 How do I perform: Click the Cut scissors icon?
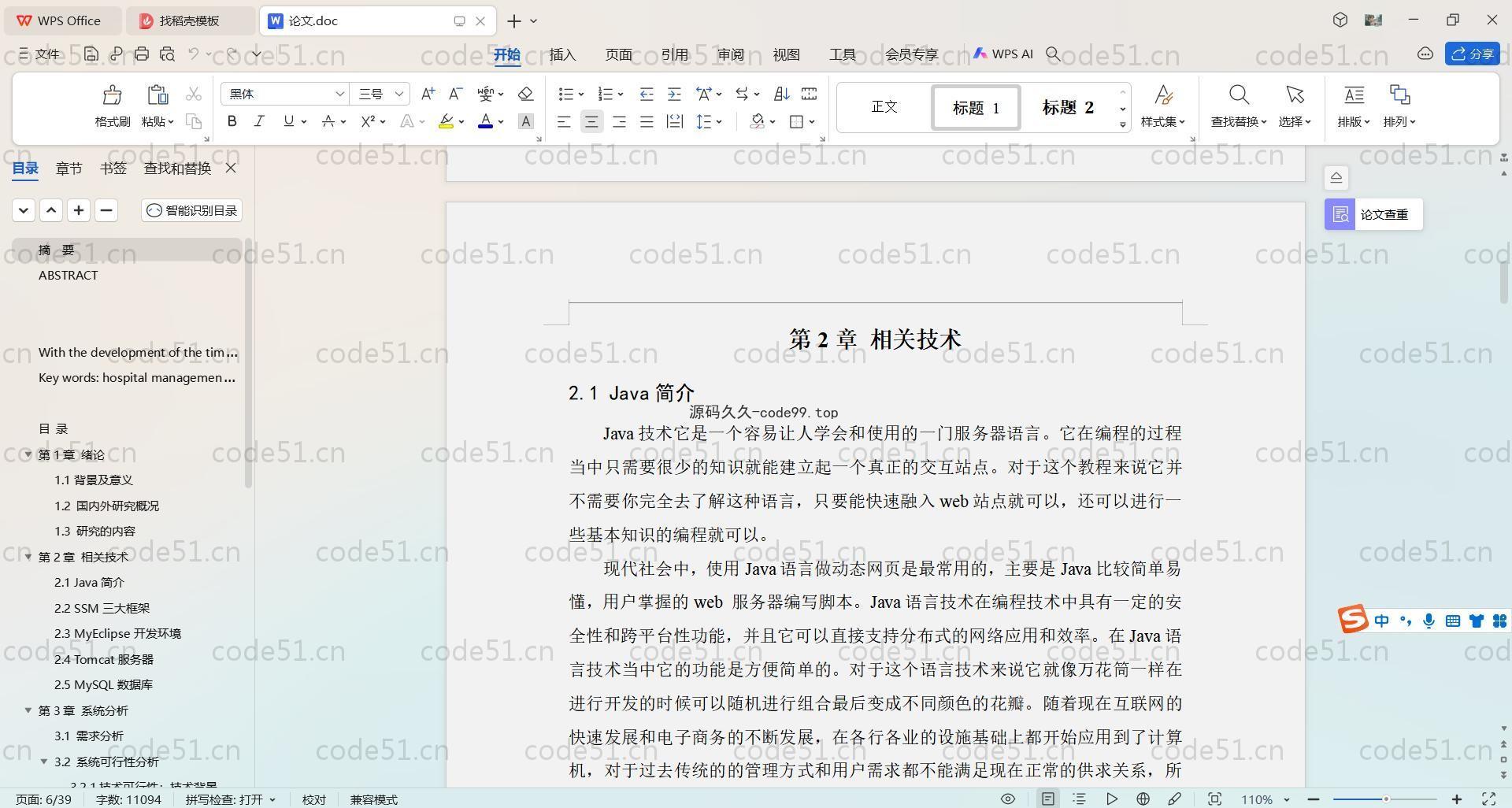pos(194,95)
